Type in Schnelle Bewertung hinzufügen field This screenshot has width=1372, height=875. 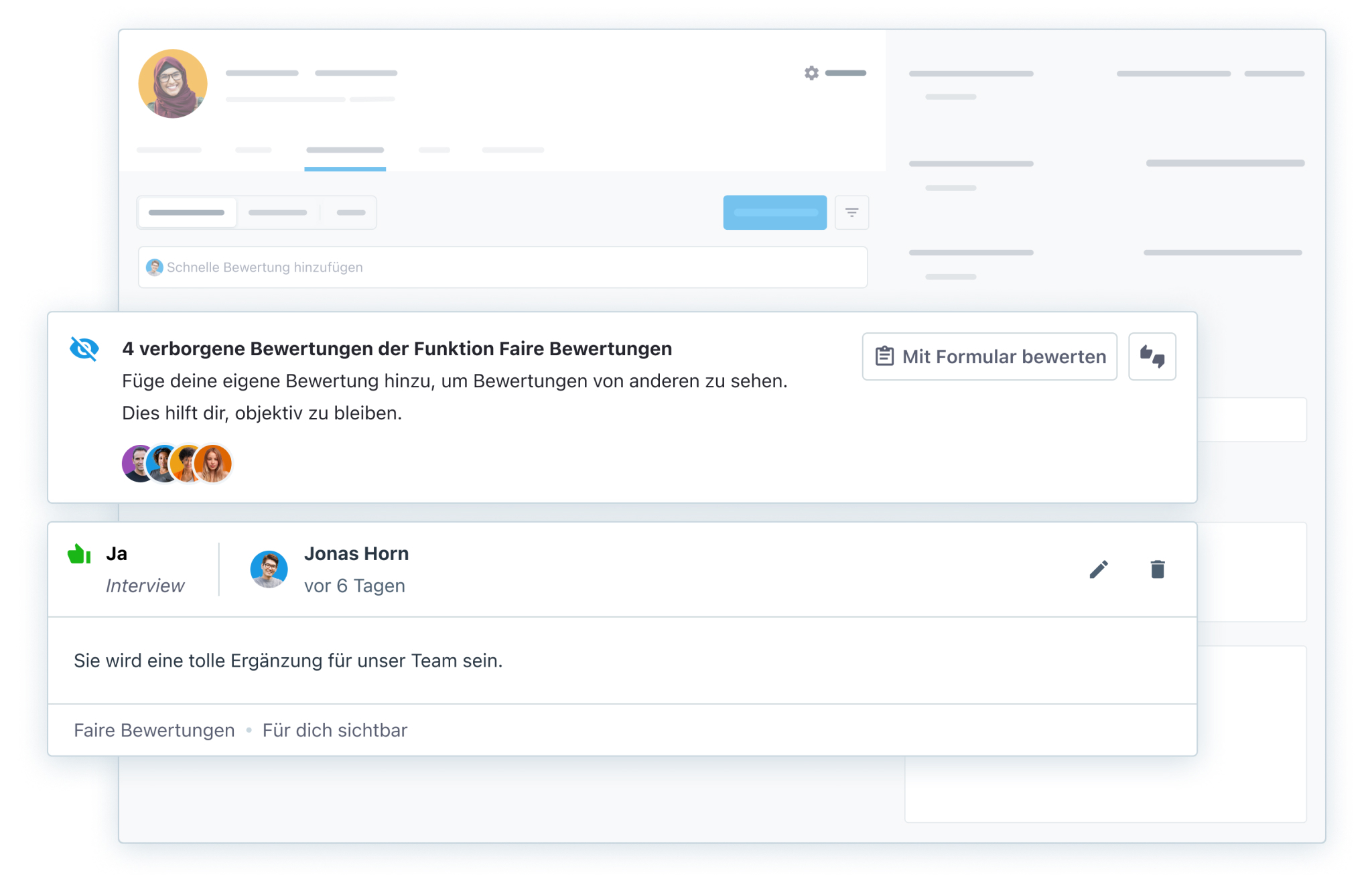(502, 267)
